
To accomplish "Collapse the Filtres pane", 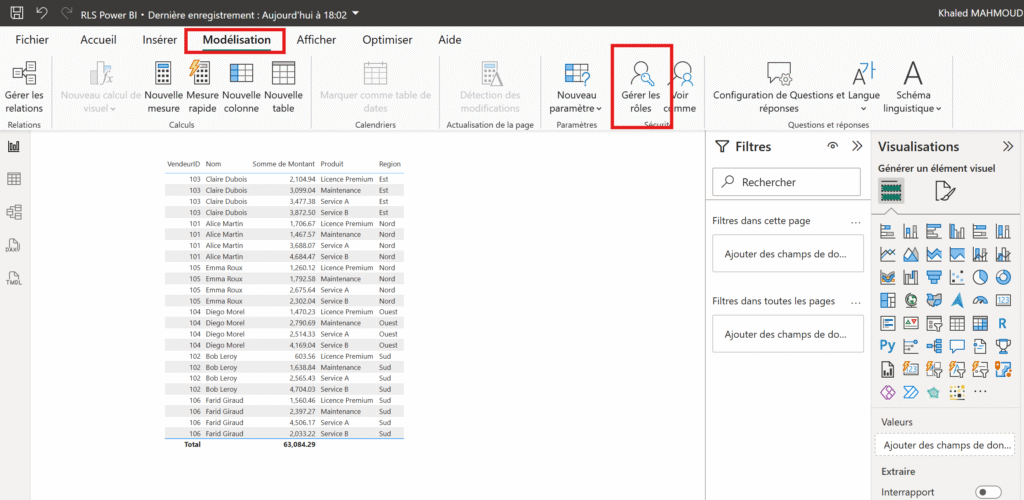I will pyautogui.click(x=858, y=147).
